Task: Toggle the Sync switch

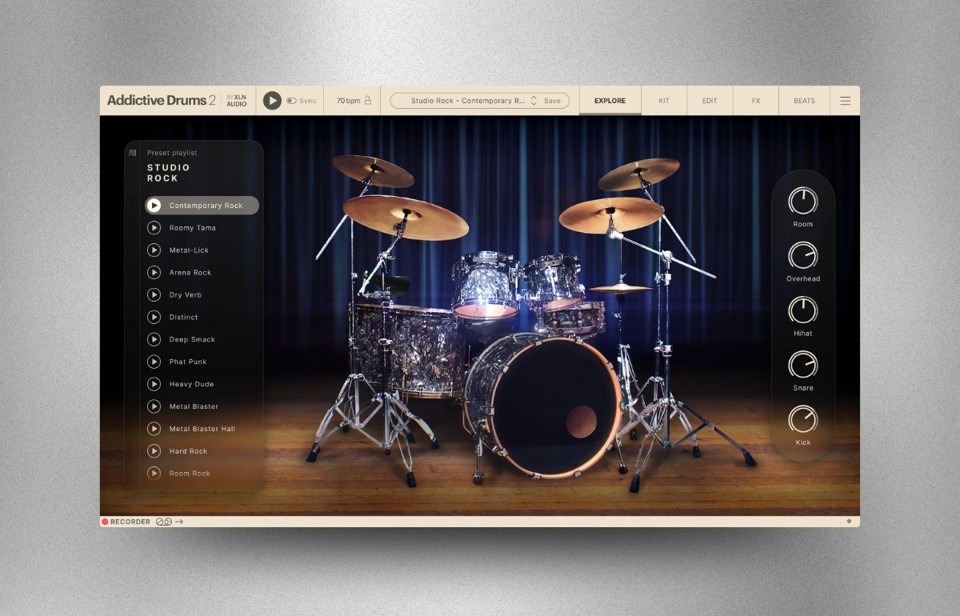Action: click(x=291, y=100)
